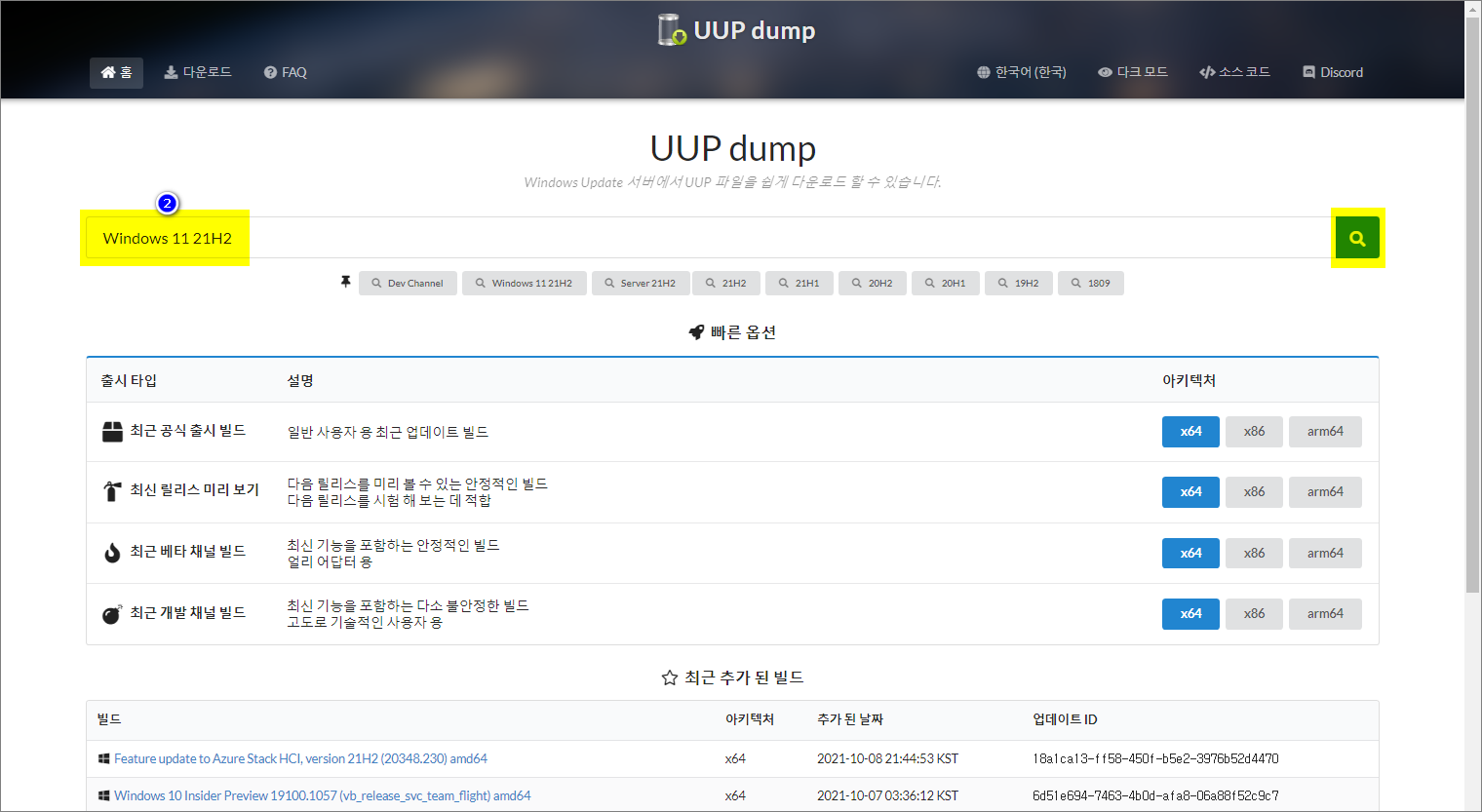Click date 2021-10-08 21:44:53 KST
1482x812 pixels.
(887, 758)
